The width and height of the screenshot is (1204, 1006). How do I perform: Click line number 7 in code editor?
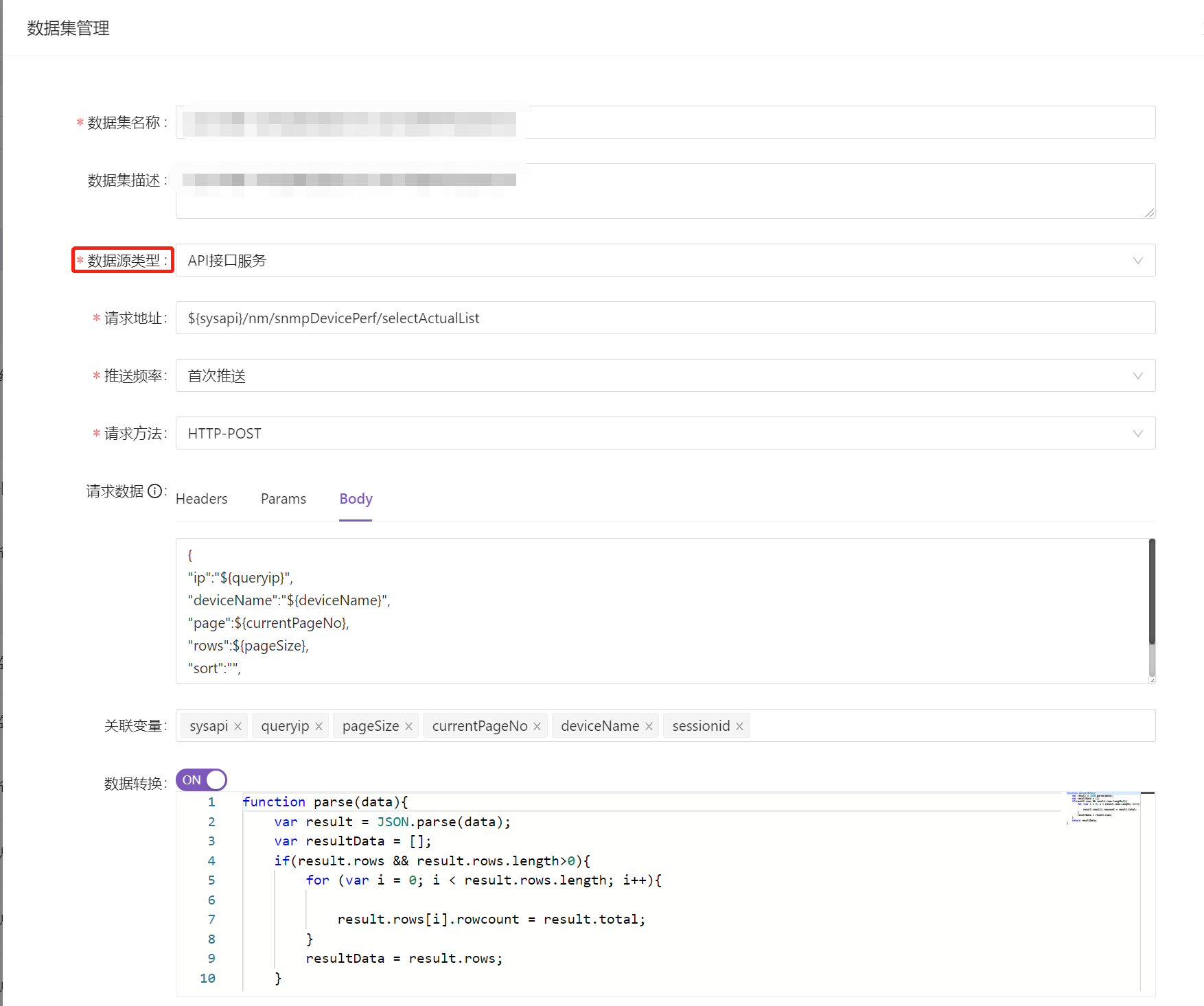211,919
